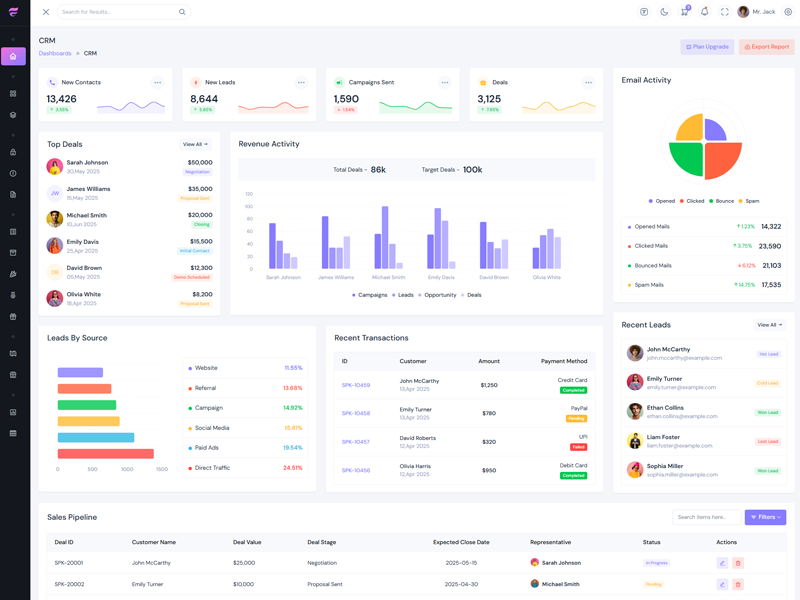Open the Mr. Jack profile menu

757,12
